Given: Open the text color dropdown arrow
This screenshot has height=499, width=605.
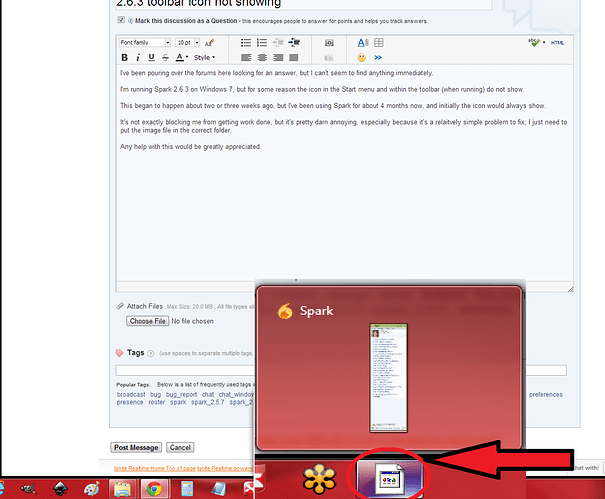Looking at the screenshot, I should 187,58.
